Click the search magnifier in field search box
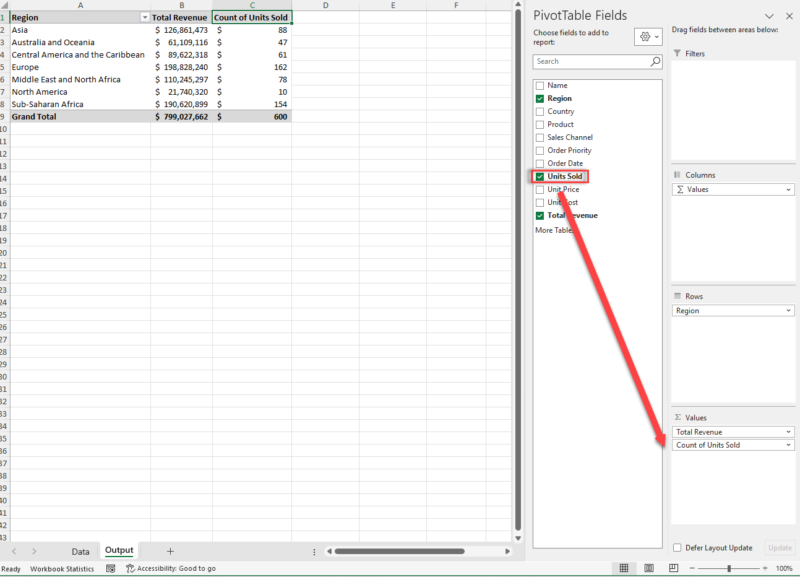This screenshot has height=577, width=800. tap(657, 60)
